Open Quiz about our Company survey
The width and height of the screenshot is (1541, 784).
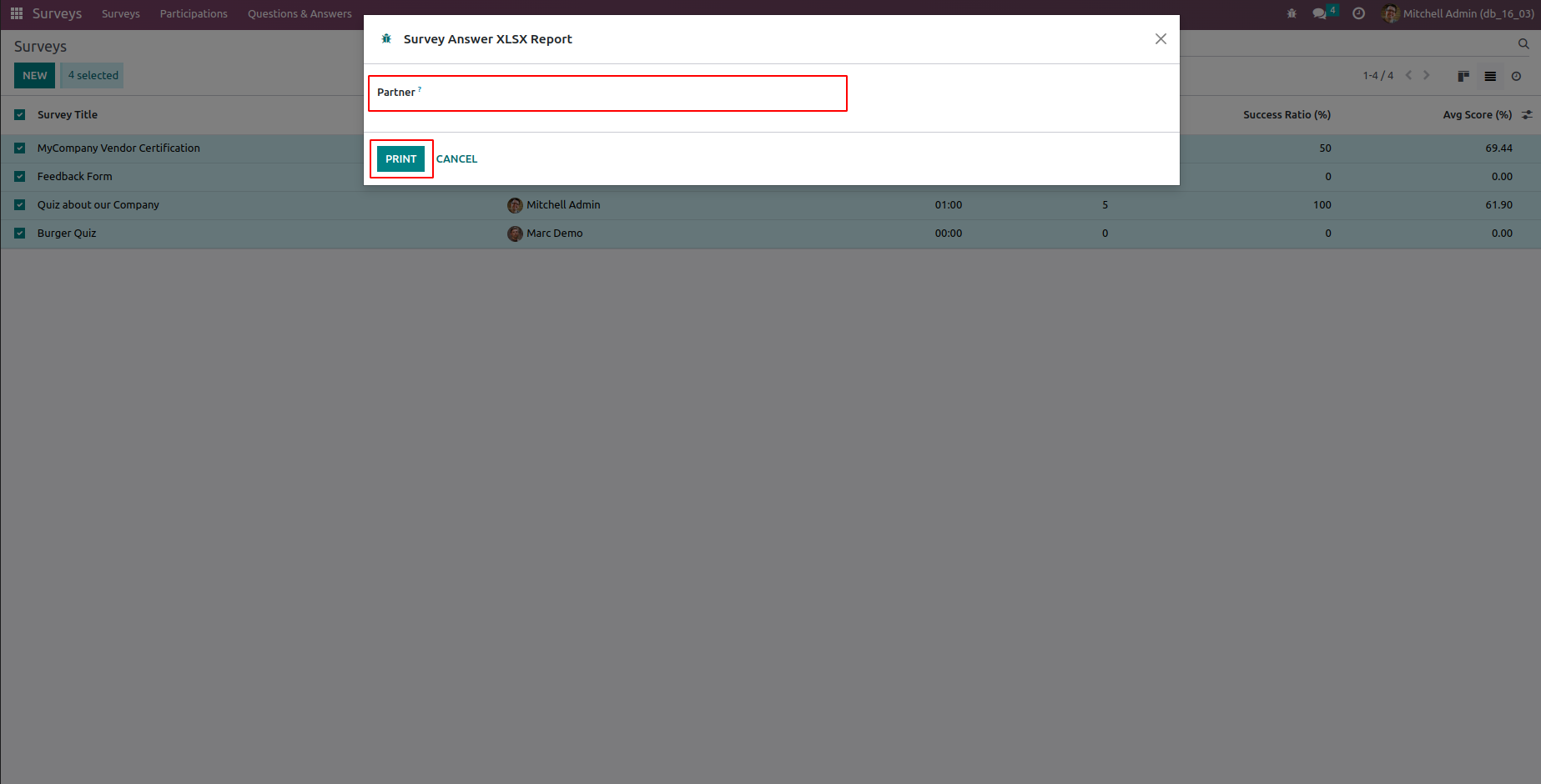point(98,205)
